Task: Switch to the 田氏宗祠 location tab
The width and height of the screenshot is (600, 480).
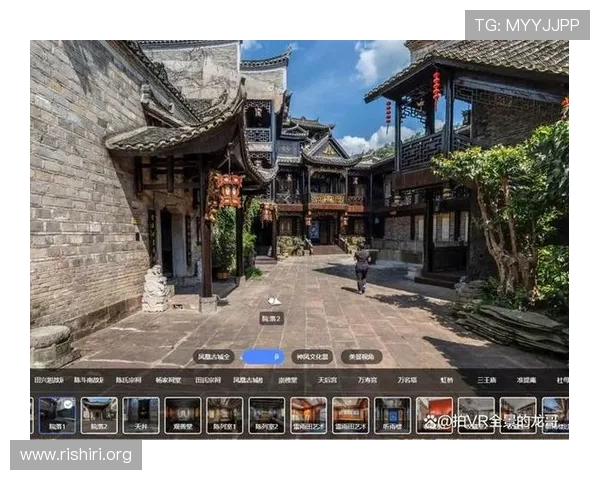Action: 208,380
